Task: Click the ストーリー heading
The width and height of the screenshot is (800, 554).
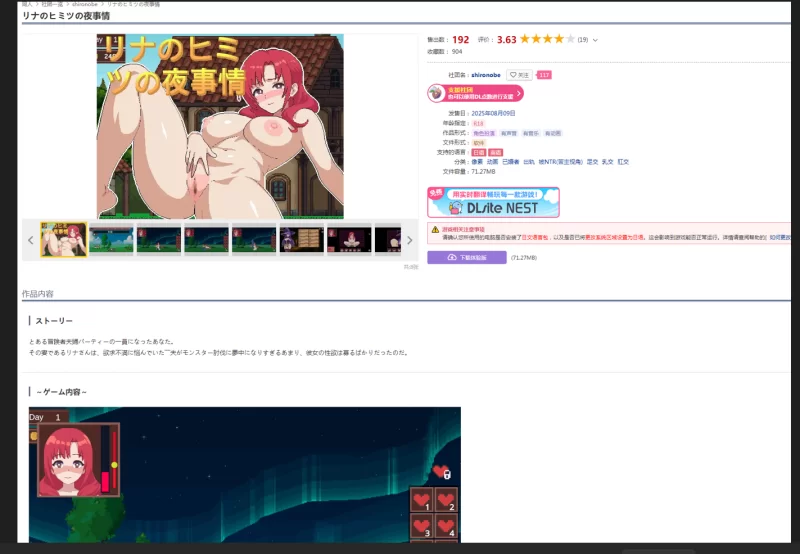Action: click(x=54, y=321)
